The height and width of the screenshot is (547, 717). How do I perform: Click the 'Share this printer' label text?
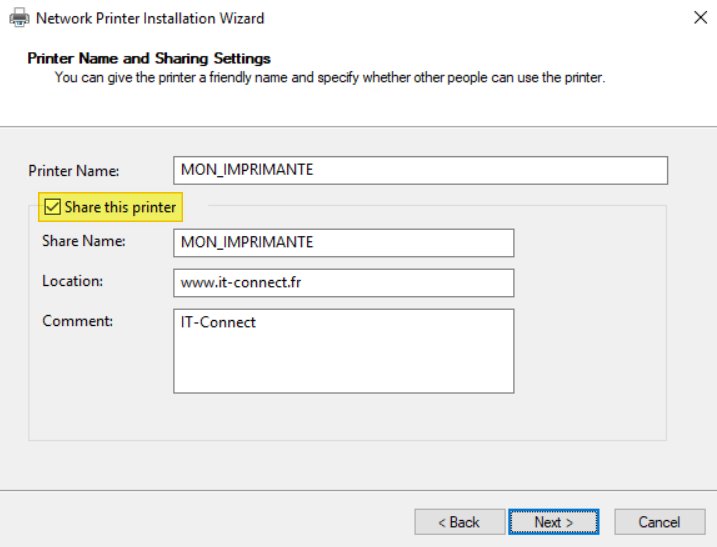pyautogui.click(x=120, y=208)
